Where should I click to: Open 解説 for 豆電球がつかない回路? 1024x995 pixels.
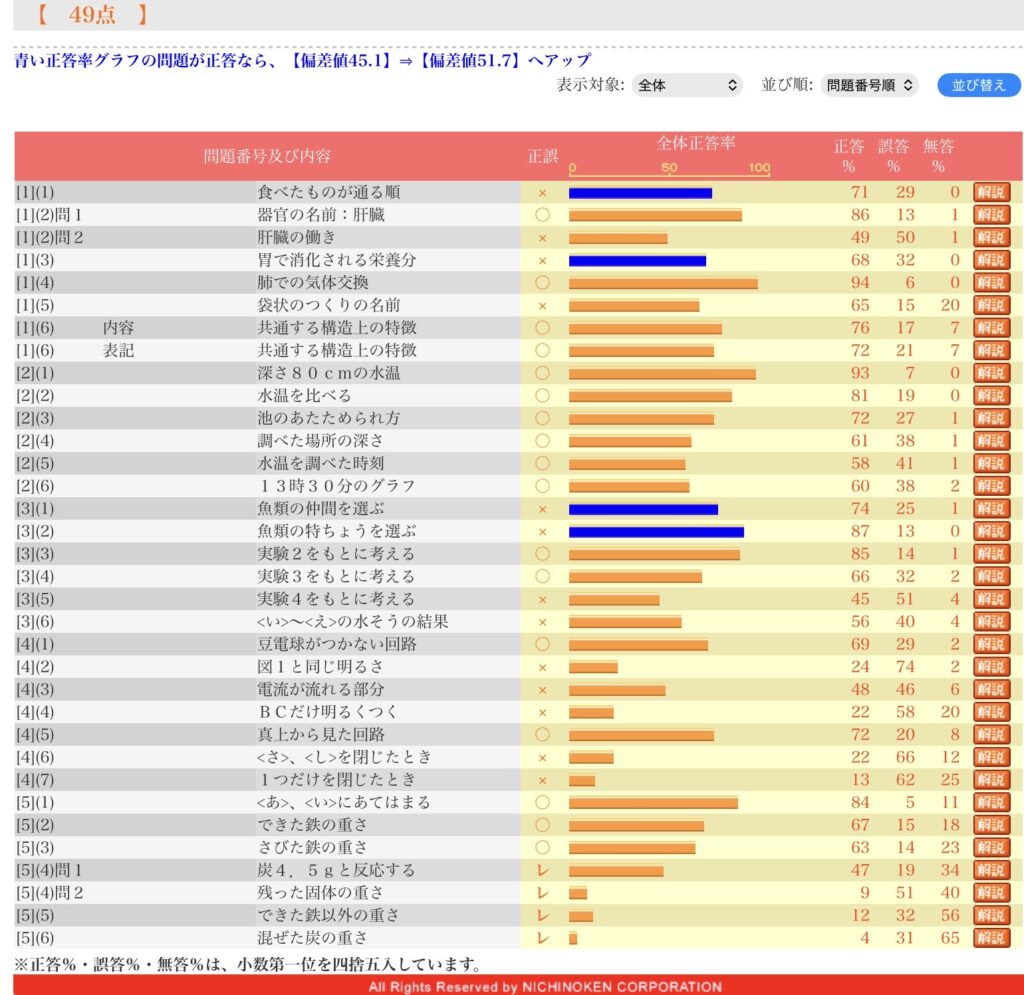(x=991, y=644)
